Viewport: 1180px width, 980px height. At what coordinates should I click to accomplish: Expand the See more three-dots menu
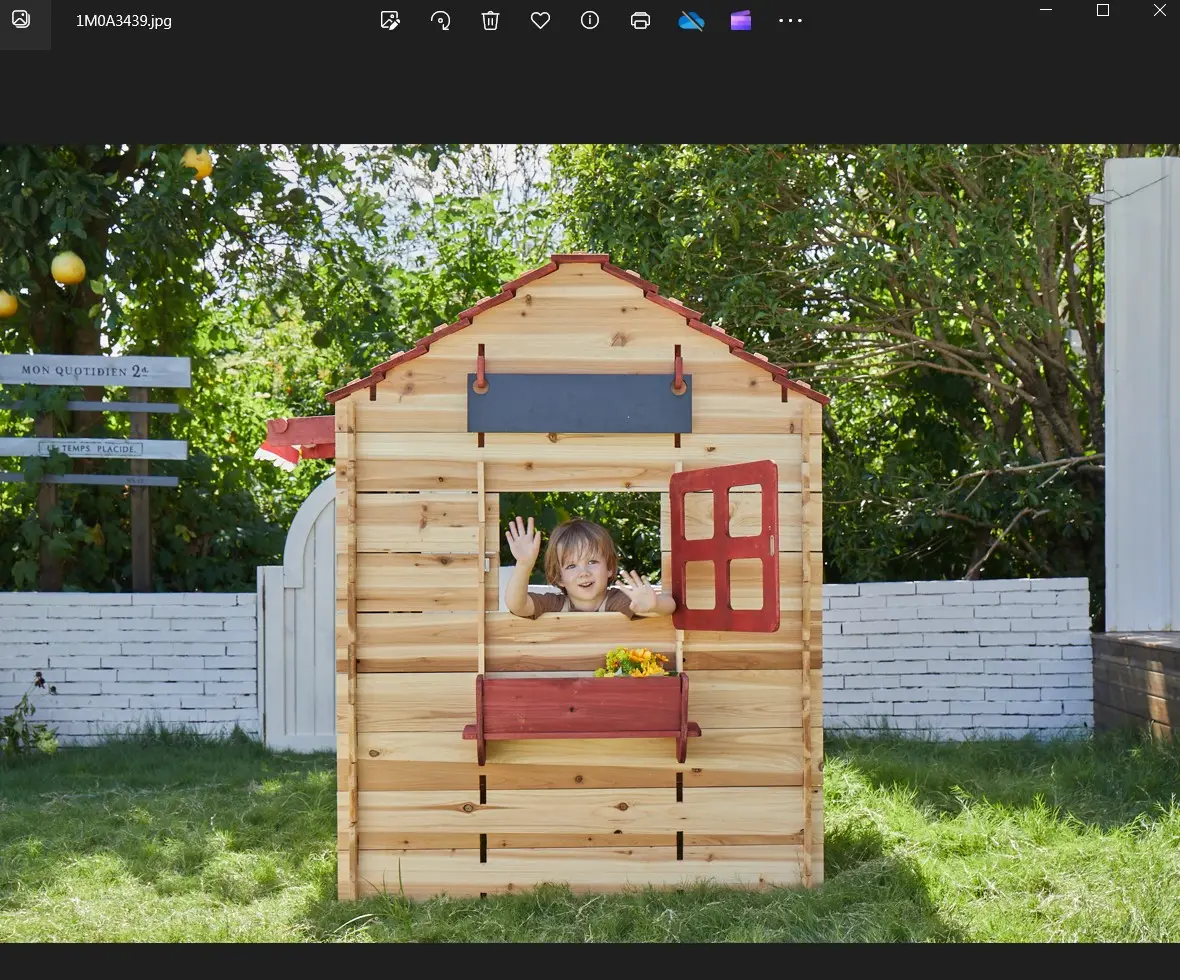[790, 20]
